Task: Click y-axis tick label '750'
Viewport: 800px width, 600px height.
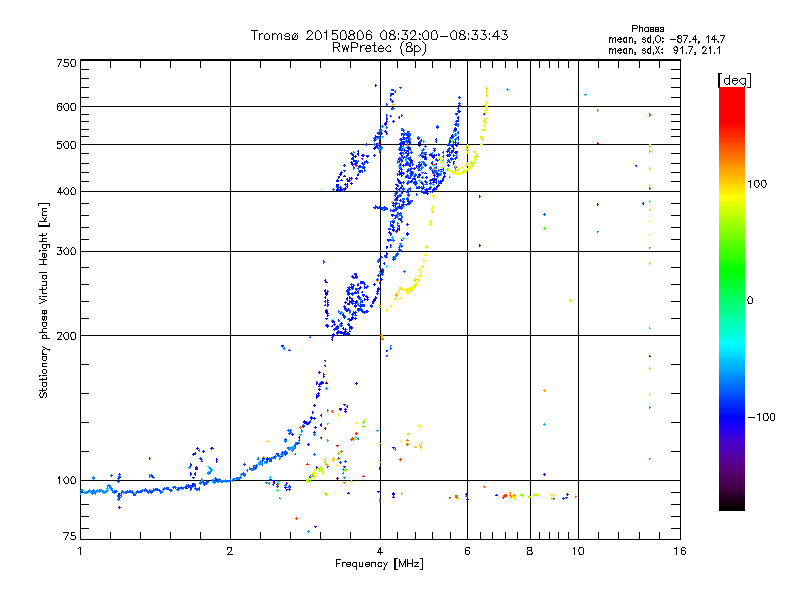Action: (x=66, y=63)
